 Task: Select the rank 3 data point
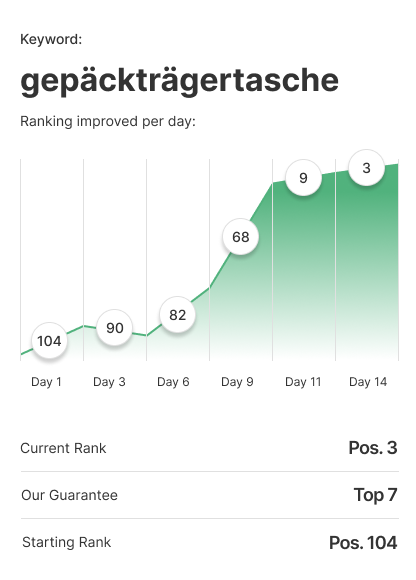click(366, 168)
